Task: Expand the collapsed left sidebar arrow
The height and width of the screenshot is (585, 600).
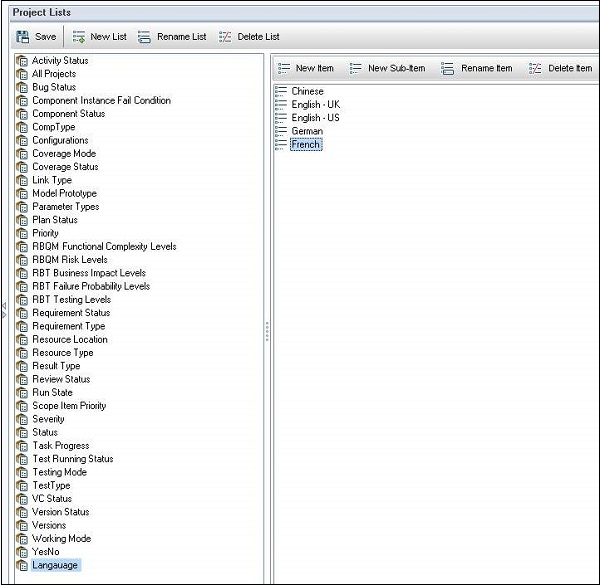Action: [x=4, y=311]
